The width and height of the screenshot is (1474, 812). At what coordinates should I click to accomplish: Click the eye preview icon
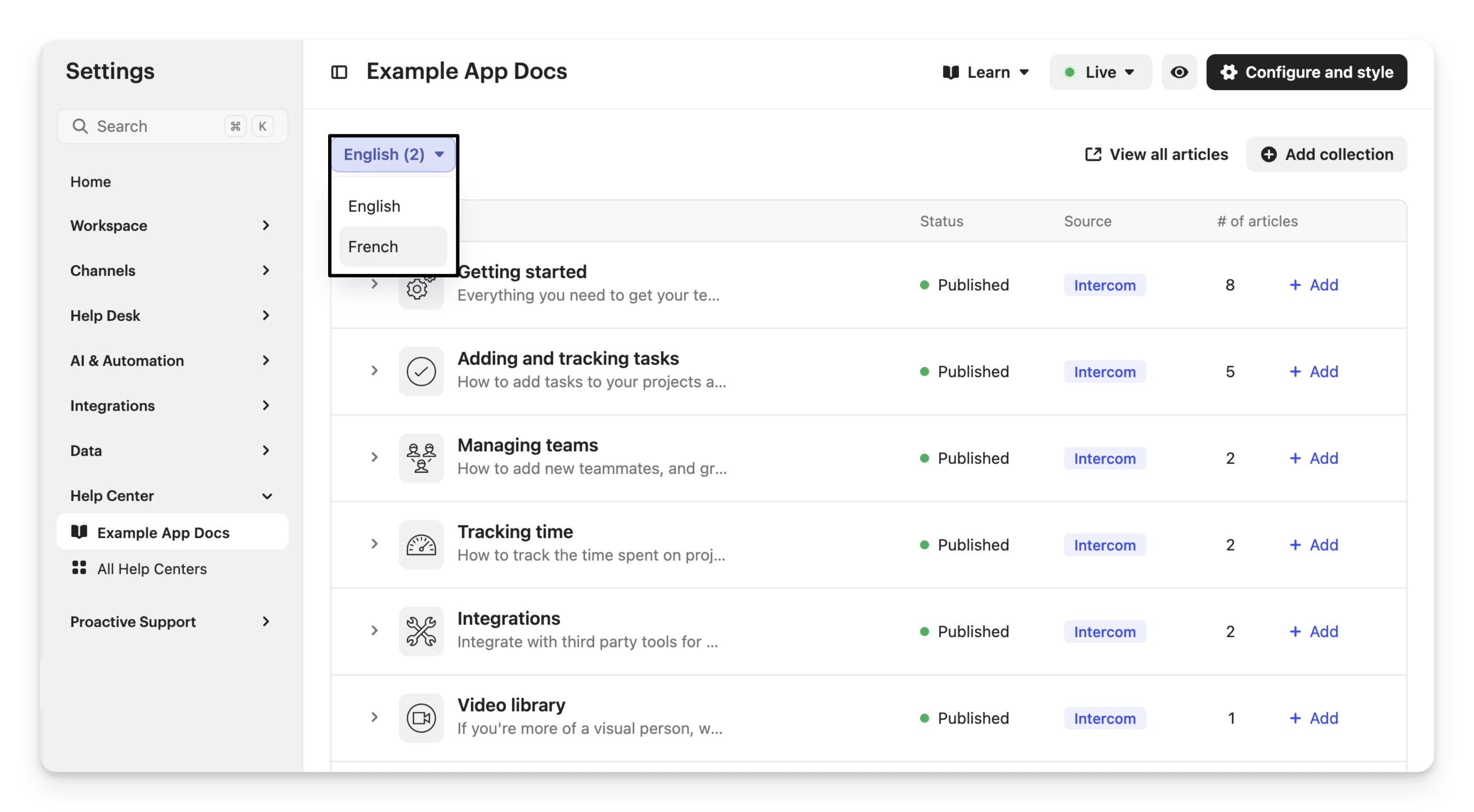[1179, 72]
